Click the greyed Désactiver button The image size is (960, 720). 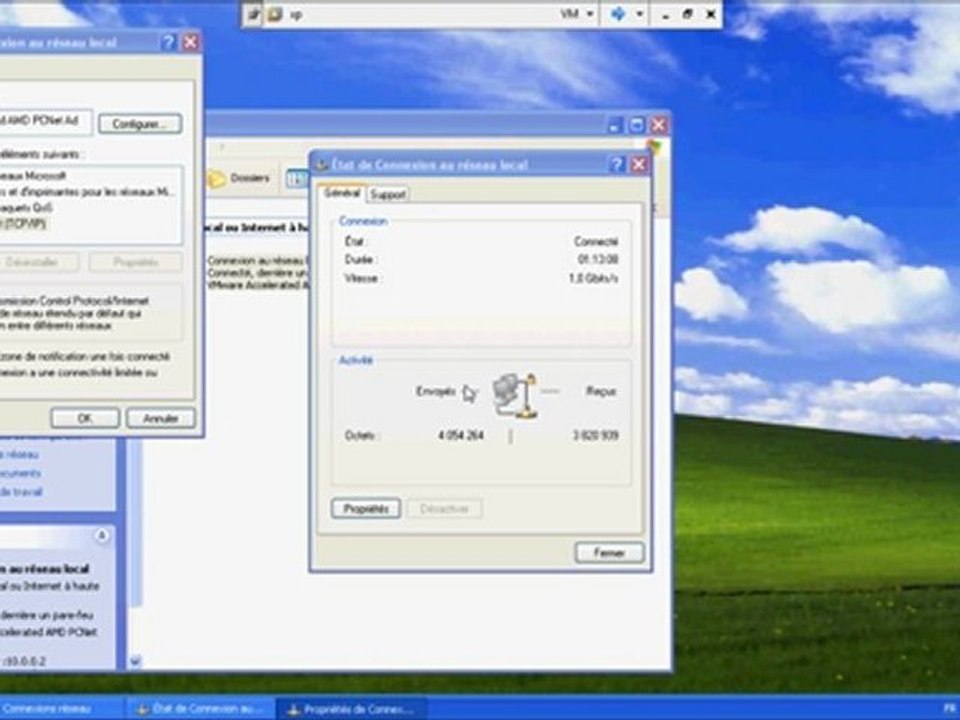coord(444,509)
